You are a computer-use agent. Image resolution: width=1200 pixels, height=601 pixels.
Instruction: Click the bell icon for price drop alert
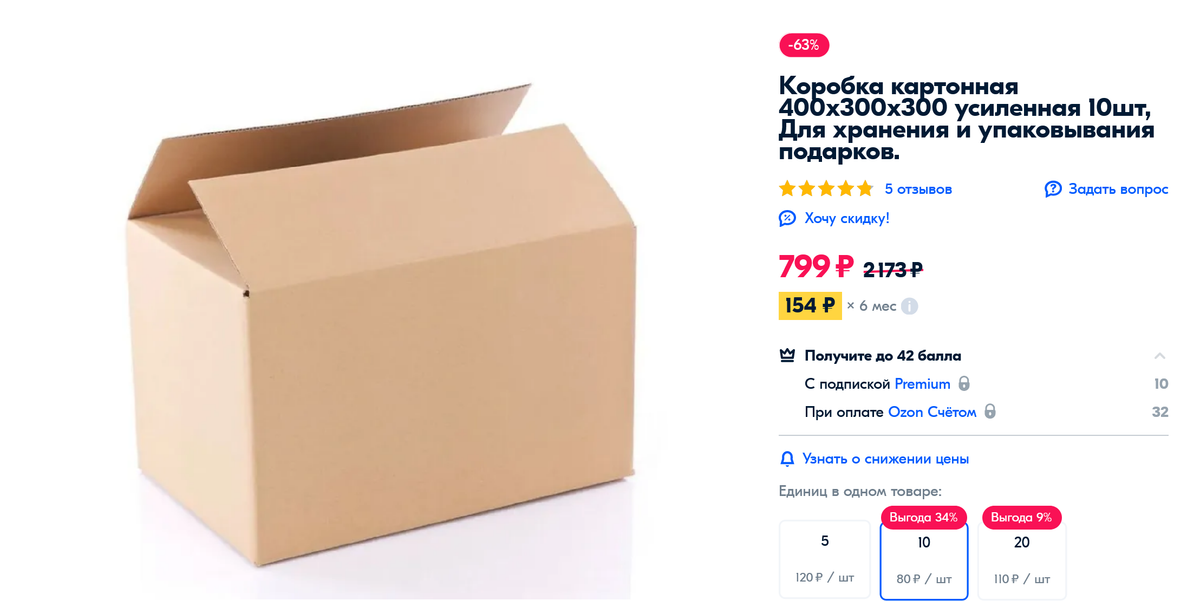[x=787, y=459]
